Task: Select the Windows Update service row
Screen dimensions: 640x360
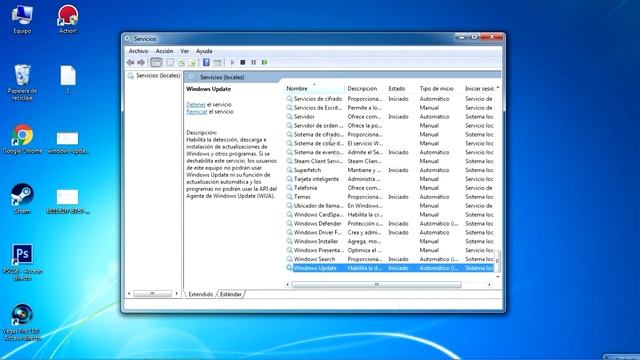Action: [x=390, y=268]
